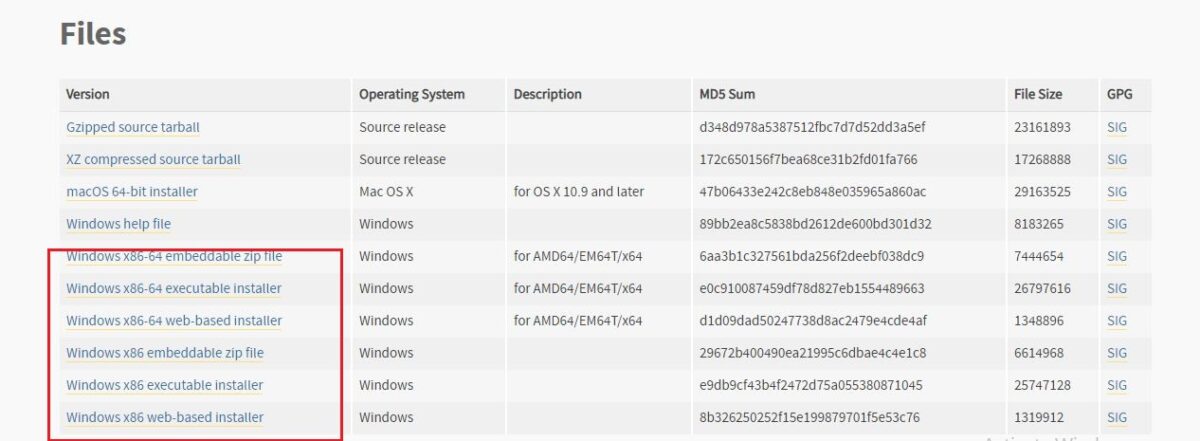Download Windows x86 embeddable zip file
The width and height of the screenshot is (1200, 441).
click(165, 353)
